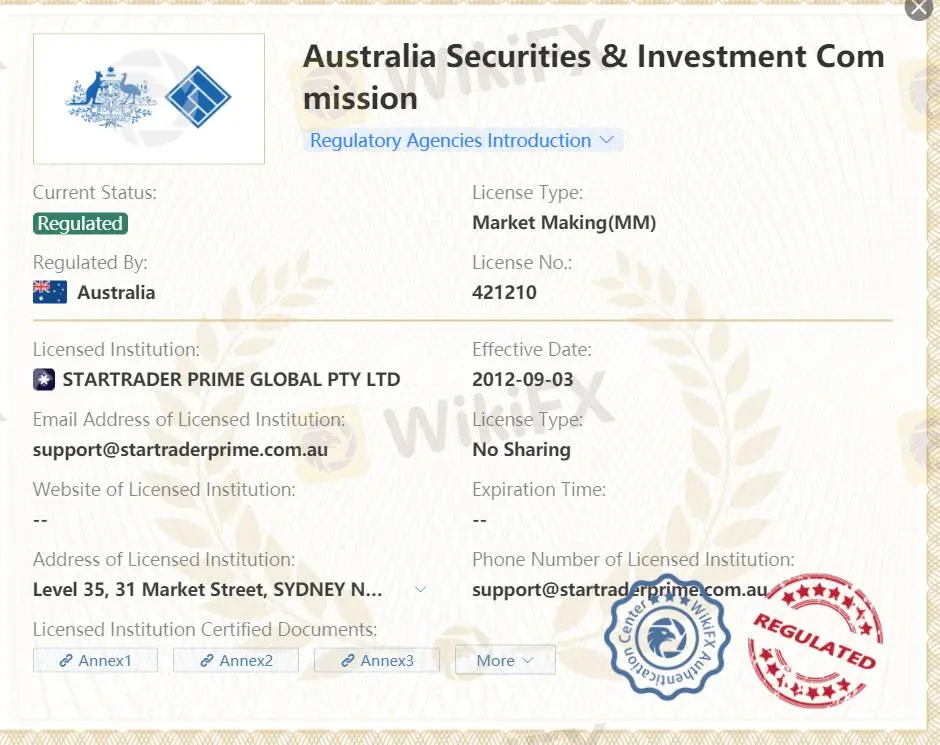940x745 pixels.
Task: Open the Annex2 certified document
Action: pyautogui.click(x=236, y=660)
